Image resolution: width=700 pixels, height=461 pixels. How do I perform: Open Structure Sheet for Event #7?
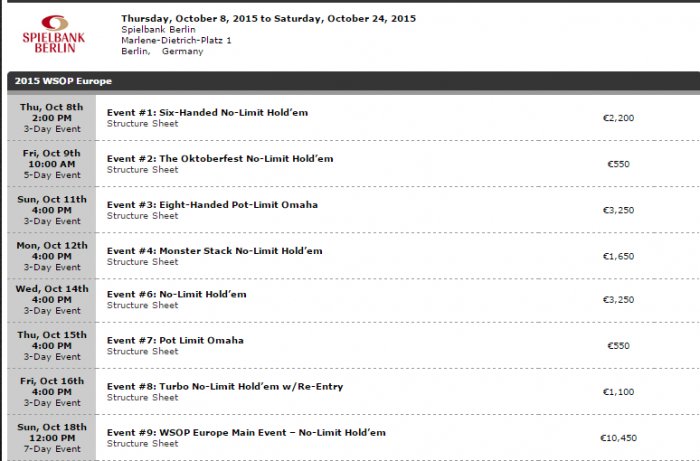[x=142, y=352]
